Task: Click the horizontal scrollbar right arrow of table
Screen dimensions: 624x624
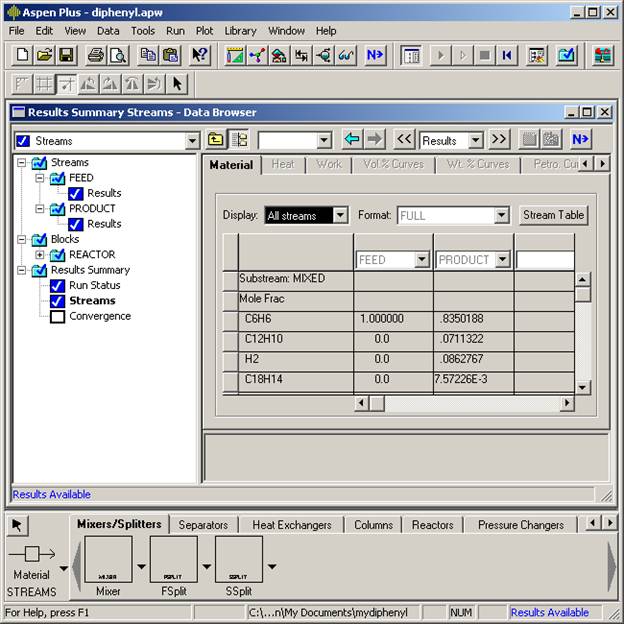Action: tap(567, 403)
